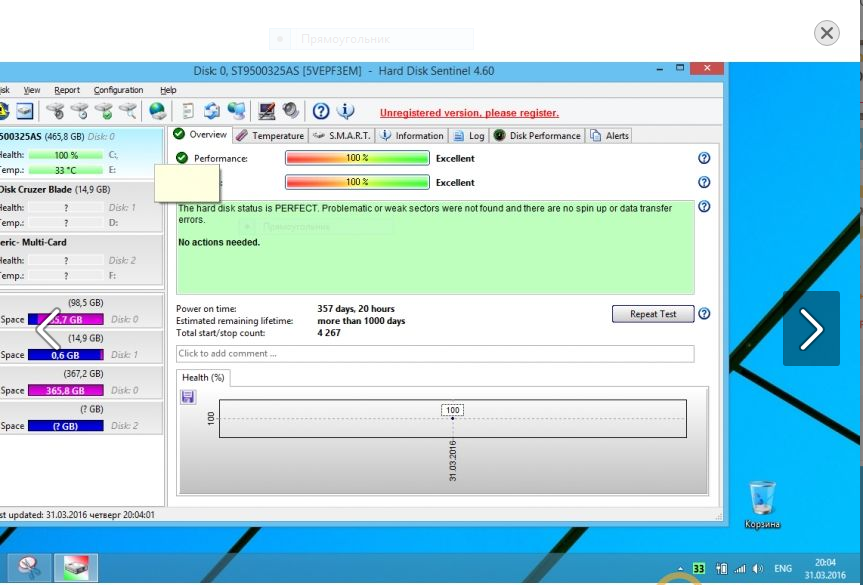The image size is (863, 585).
Task: Click the blue question mark help toolbar icon
Action: click(321, 112)
